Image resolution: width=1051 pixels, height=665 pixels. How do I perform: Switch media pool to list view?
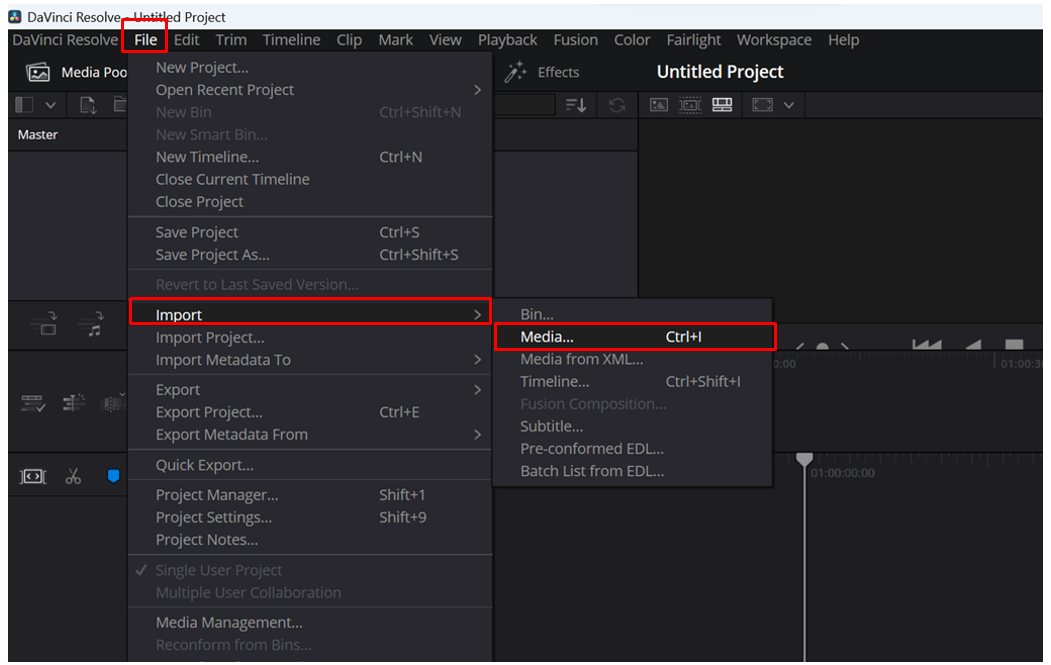pos(723,105)
